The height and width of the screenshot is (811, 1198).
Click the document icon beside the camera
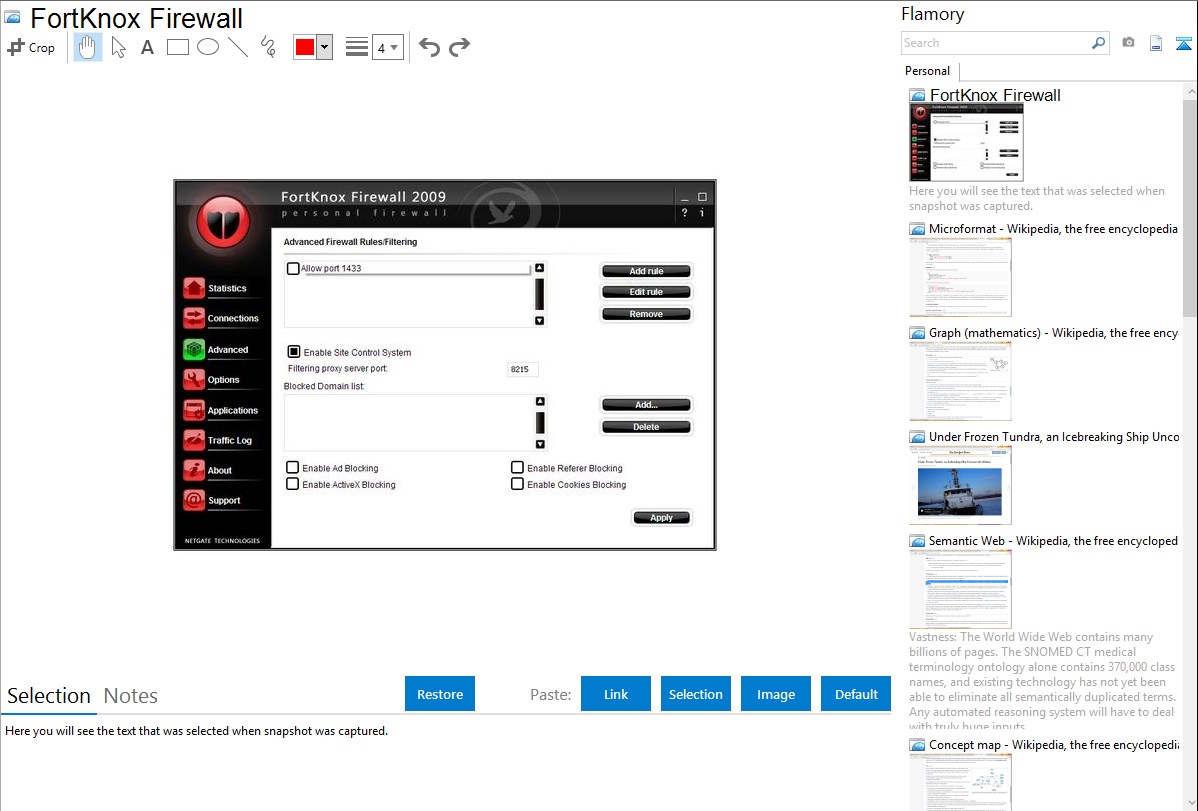point(1156,43)
